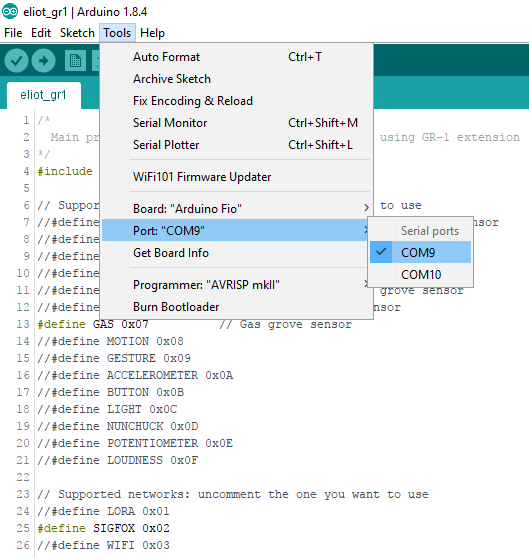Click the Arduino logo in the title bar
This screenshot has height=558, width=529.
click(10, 11)
